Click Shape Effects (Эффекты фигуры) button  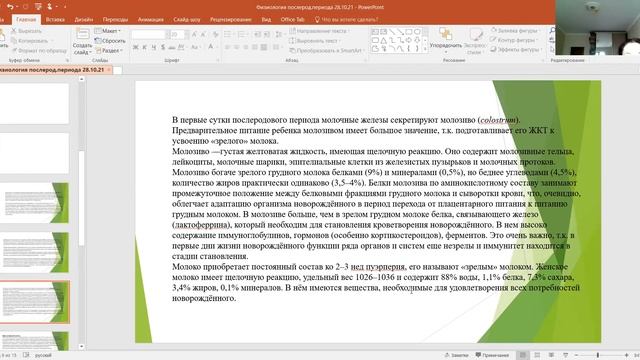(x=516, y=49)
